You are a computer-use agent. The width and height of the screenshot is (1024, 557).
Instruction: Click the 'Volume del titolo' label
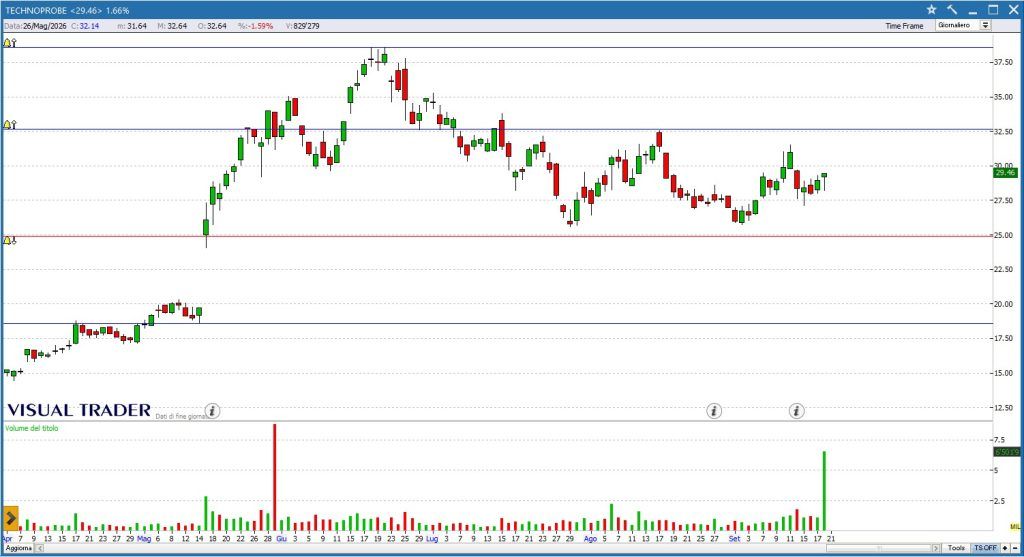pyautogui.click(x=31, y=428)
